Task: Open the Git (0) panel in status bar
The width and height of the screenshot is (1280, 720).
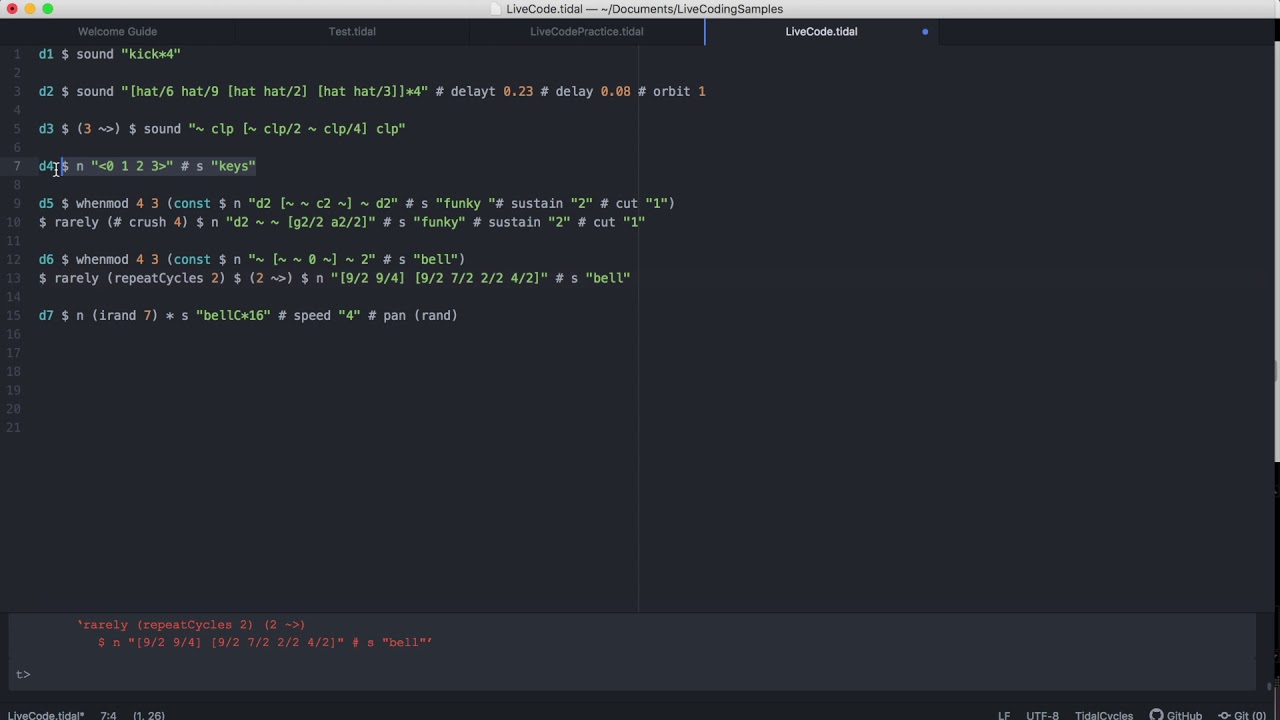Action: pos(1242,715)
